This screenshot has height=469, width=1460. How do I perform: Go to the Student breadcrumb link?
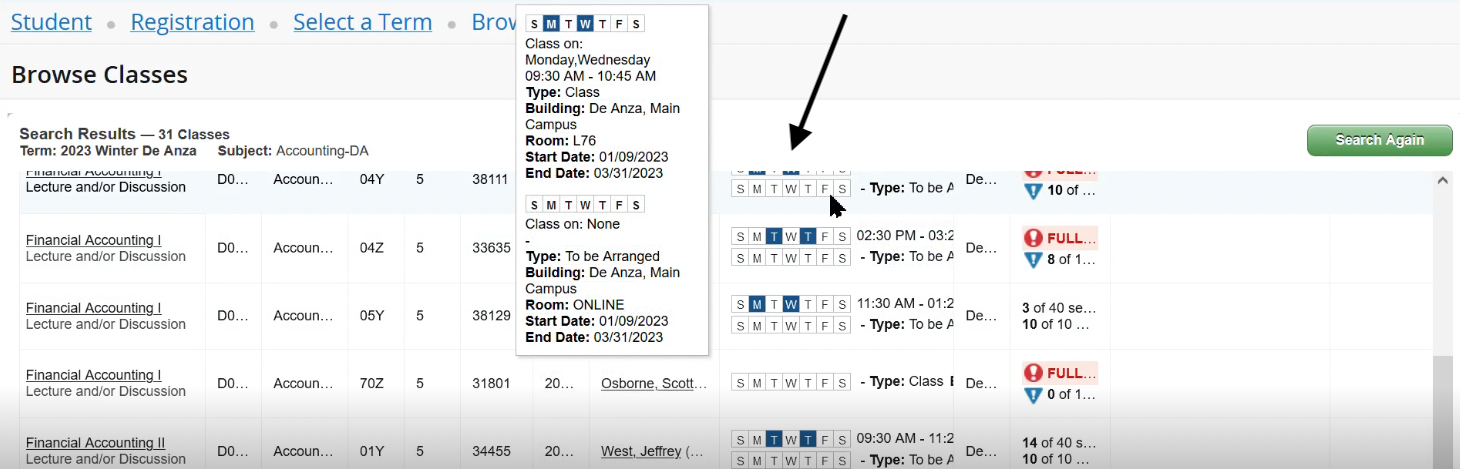(x=51, y=22)
